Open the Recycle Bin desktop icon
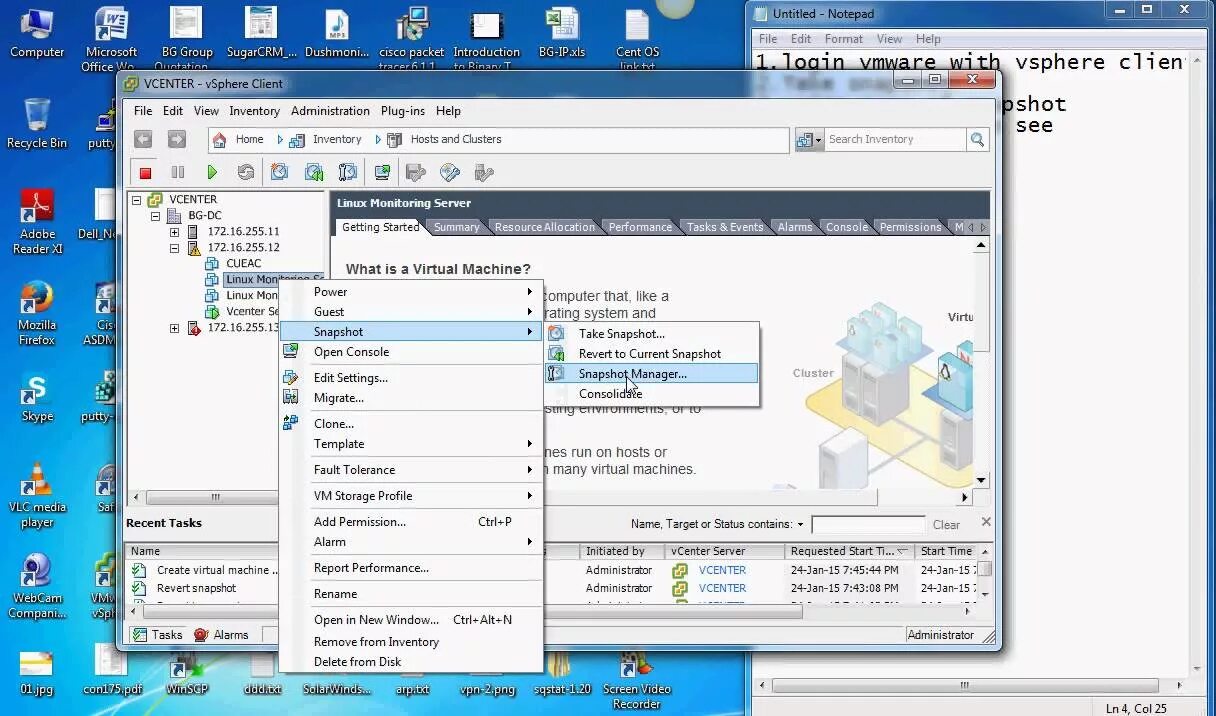The height and width of the screenshot is (716, 1216). click(x=37, y=123)
